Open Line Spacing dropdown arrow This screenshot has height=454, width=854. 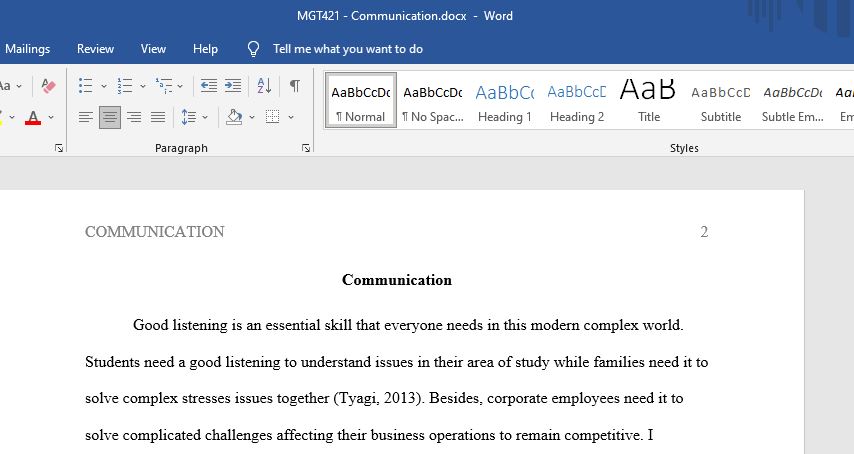pos(205,117)
